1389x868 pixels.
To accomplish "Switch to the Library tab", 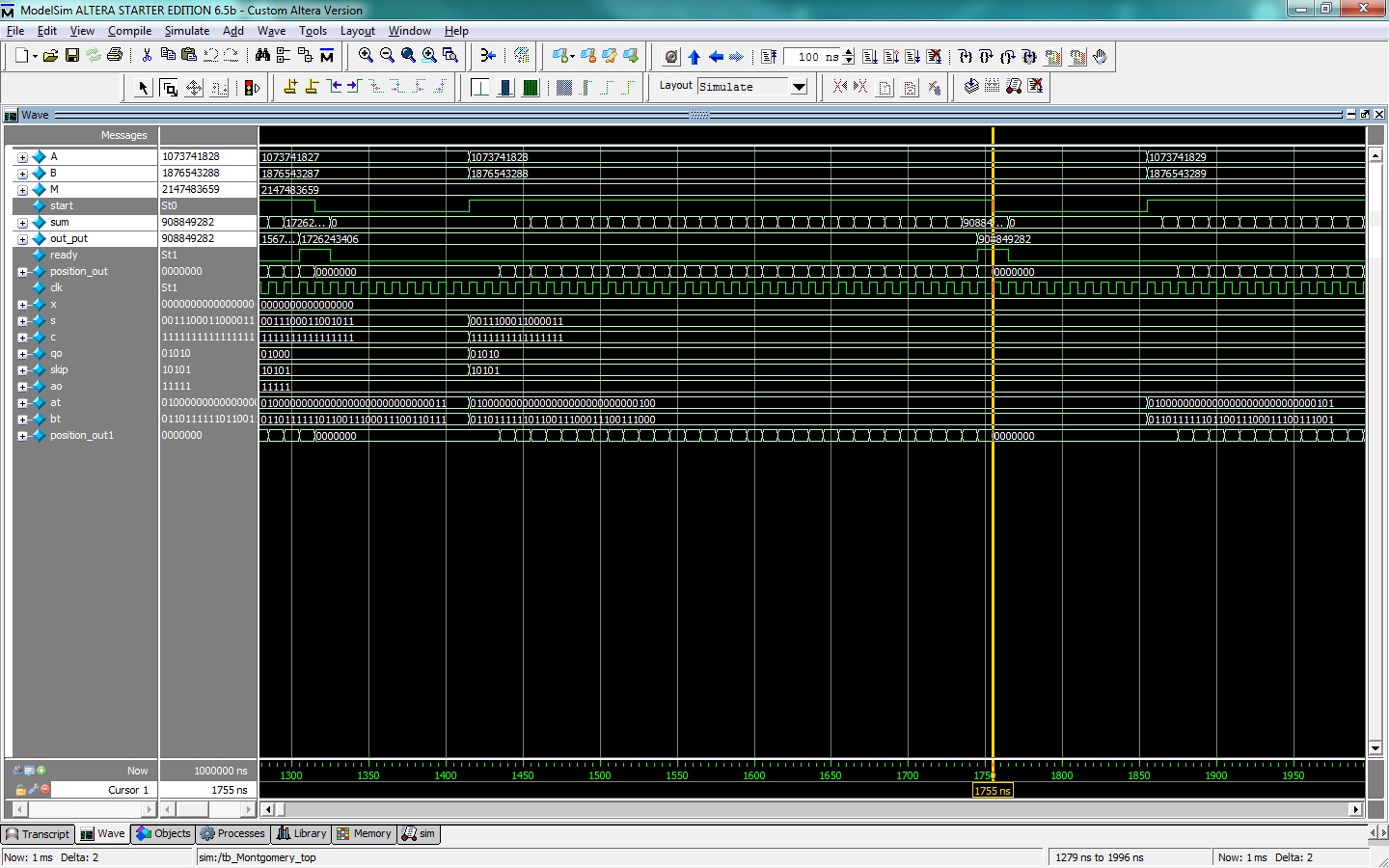I will 302,834.
